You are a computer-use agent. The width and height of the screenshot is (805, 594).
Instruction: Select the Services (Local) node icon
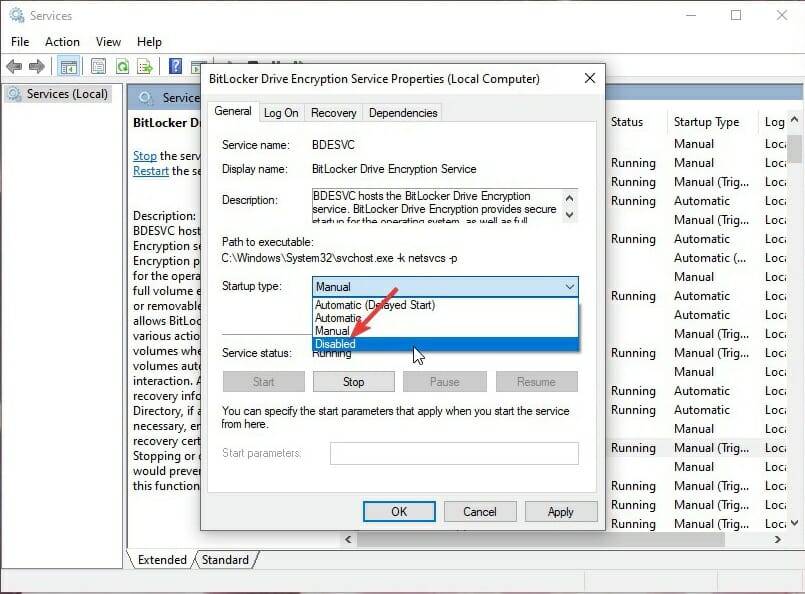pyautogui.click(x=14, y=94)
